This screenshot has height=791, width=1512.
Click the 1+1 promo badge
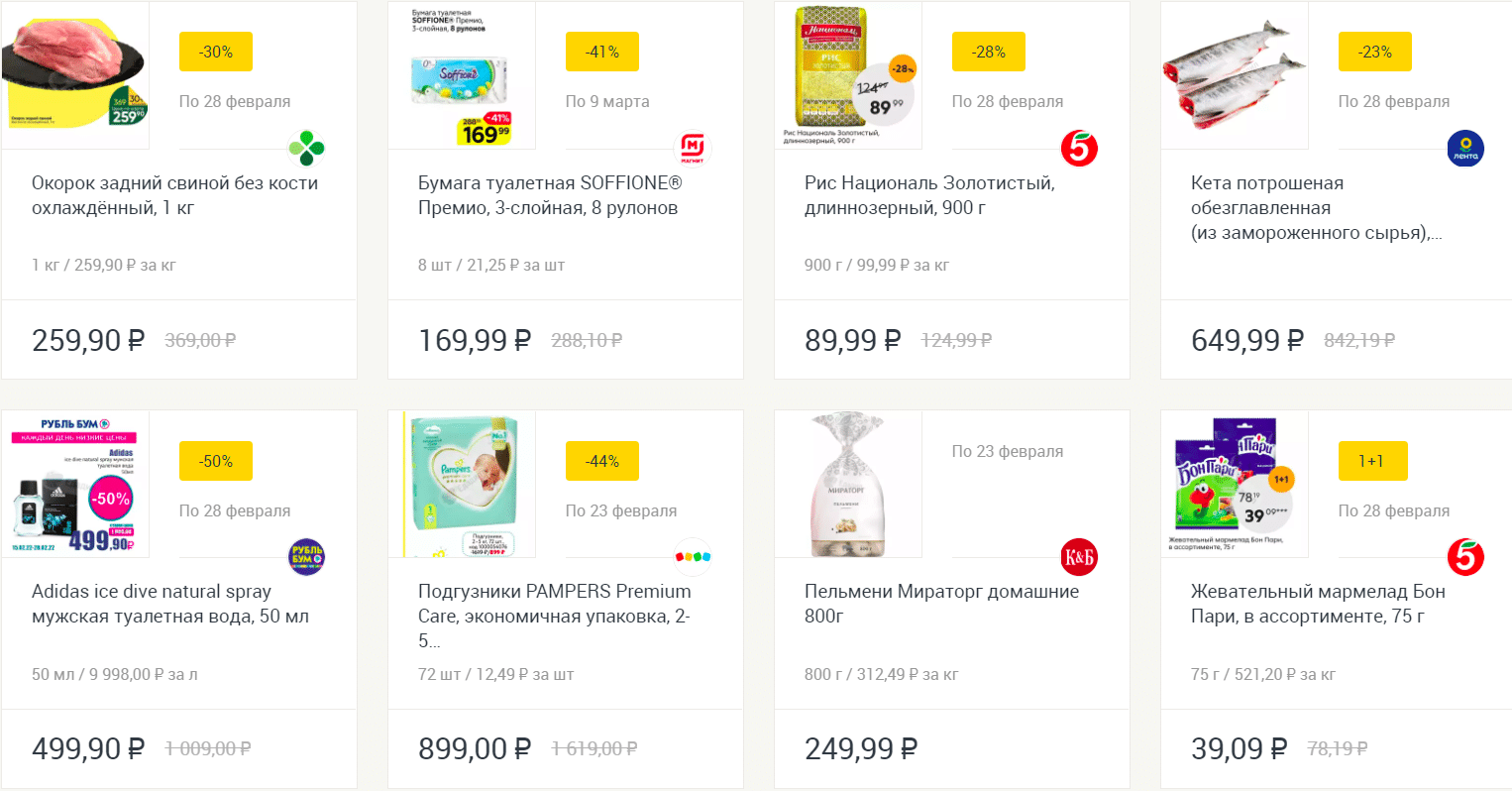pos(1372,461)
